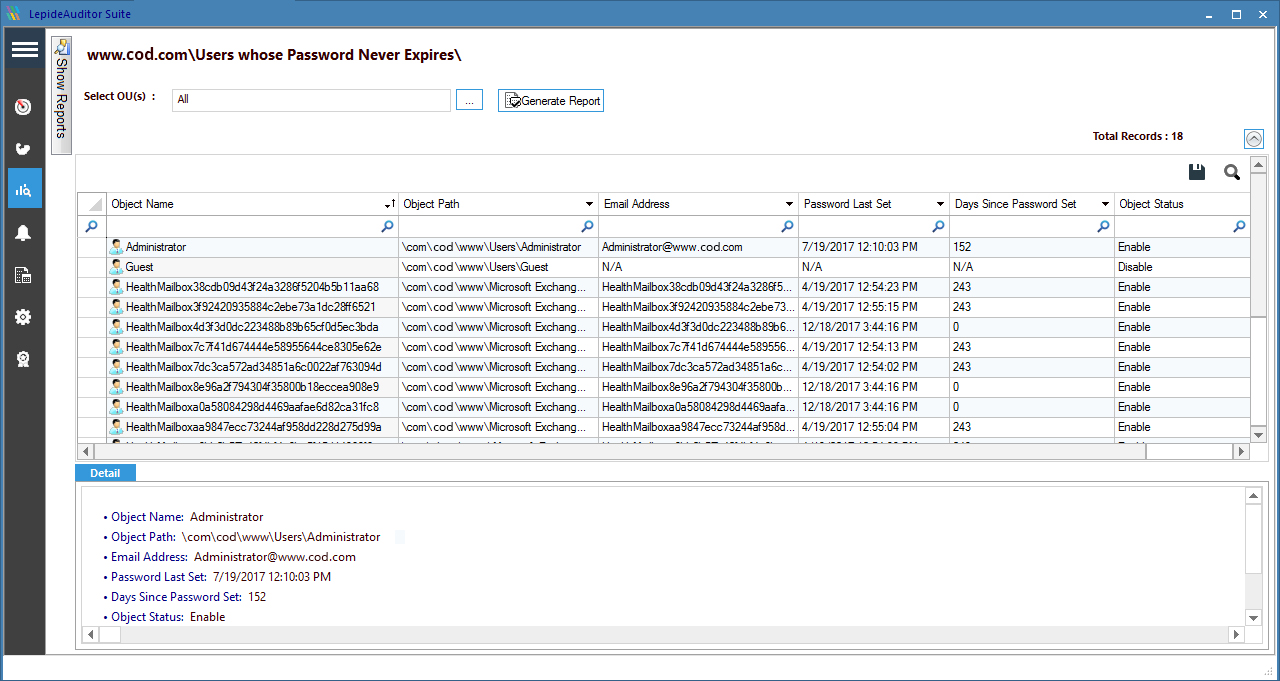
Task: Click Detail pane vertical scrollbar down arrow
Action: (1253, 618)
